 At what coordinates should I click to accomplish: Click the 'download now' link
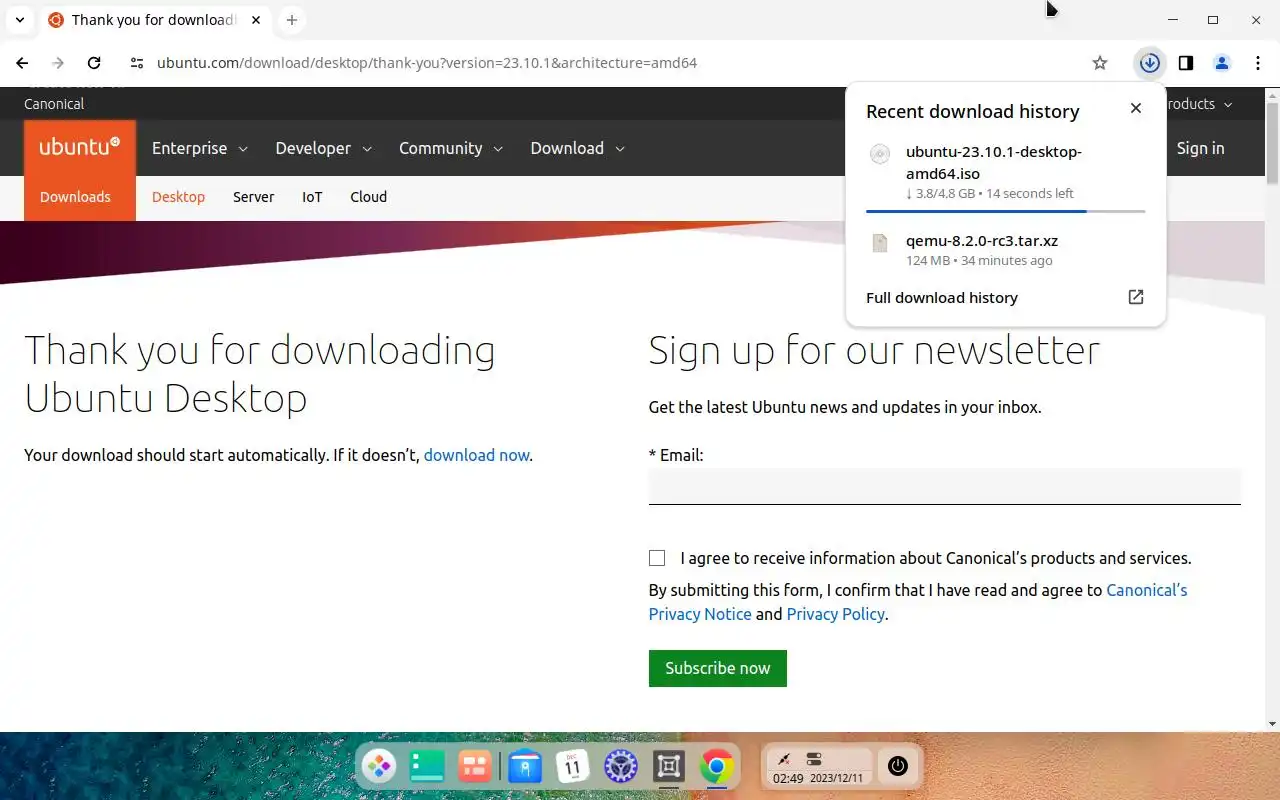coord(476,455)
